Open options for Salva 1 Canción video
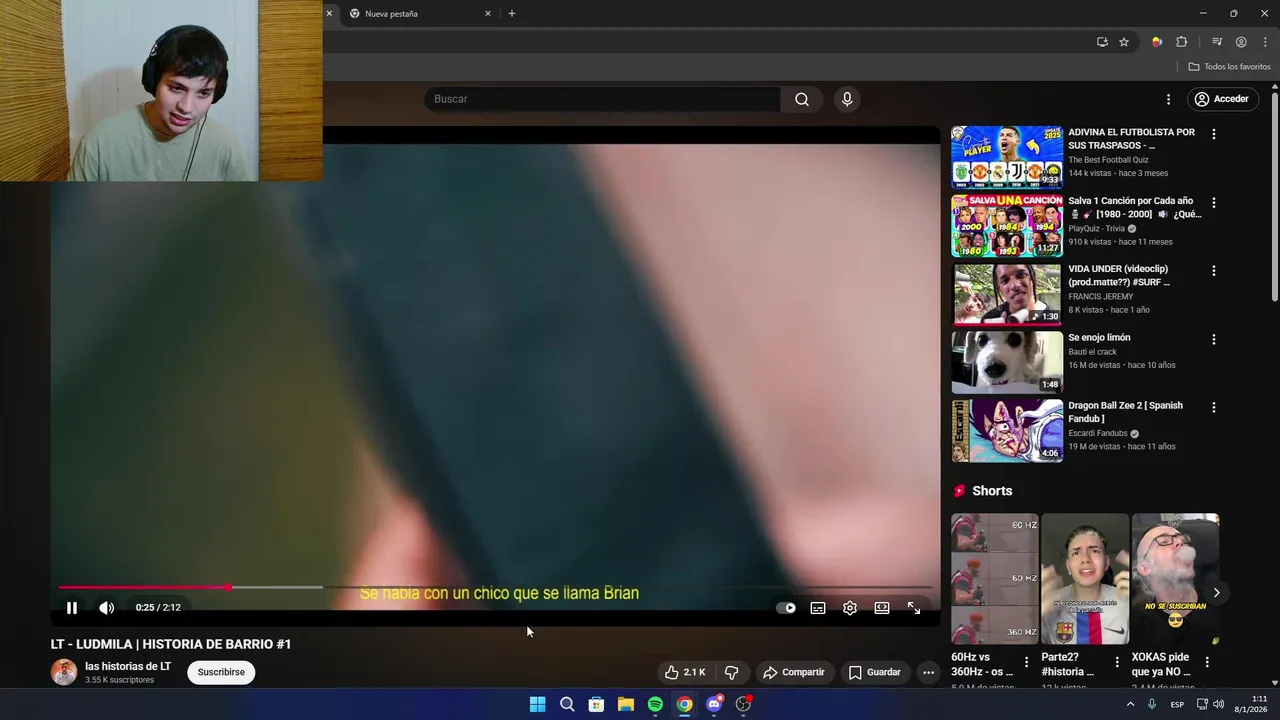The width and height of the screenshot is (1280, 720). click(1214, 202)
